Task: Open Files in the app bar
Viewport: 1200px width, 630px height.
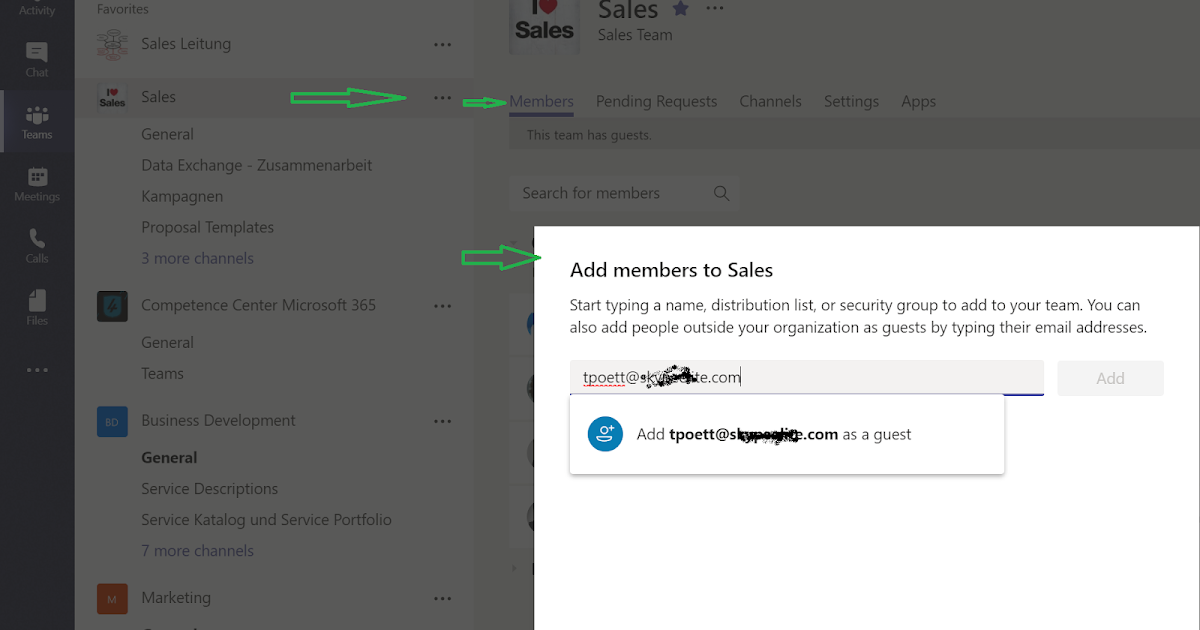Action: (x=37, y=307)
